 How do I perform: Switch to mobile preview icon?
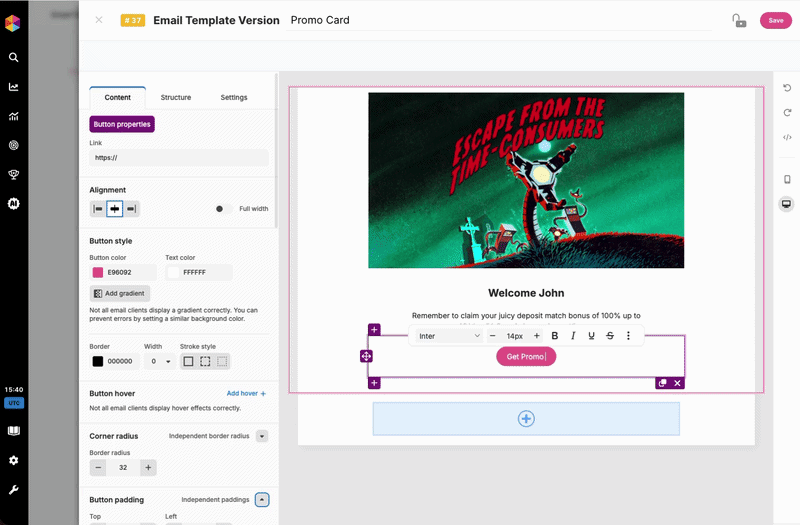click(787, 179)
